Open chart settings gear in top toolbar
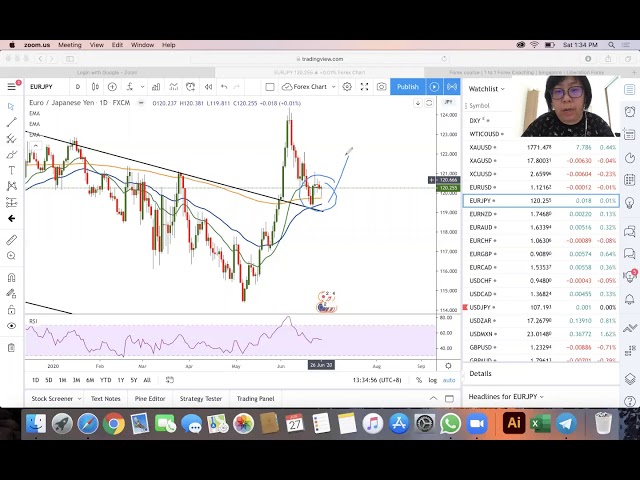 point(347,87)
